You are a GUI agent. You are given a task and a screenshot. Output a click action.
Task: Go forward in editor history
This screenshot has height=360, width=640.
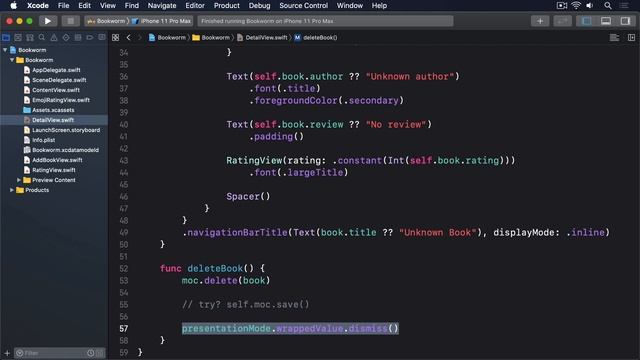pyautogui.click(x=140, y=38)
